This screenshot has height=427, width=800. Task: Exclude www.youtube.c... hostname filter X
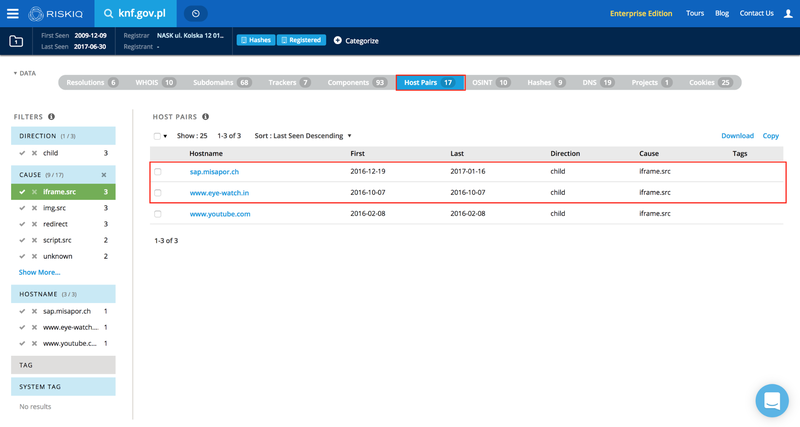[x=34, y=343]
